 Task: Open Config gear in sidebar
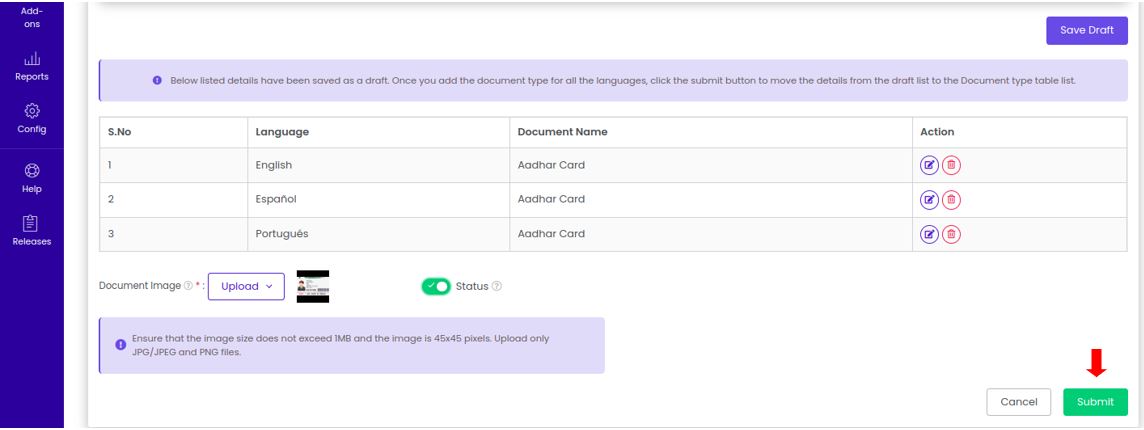click(32, 119)
